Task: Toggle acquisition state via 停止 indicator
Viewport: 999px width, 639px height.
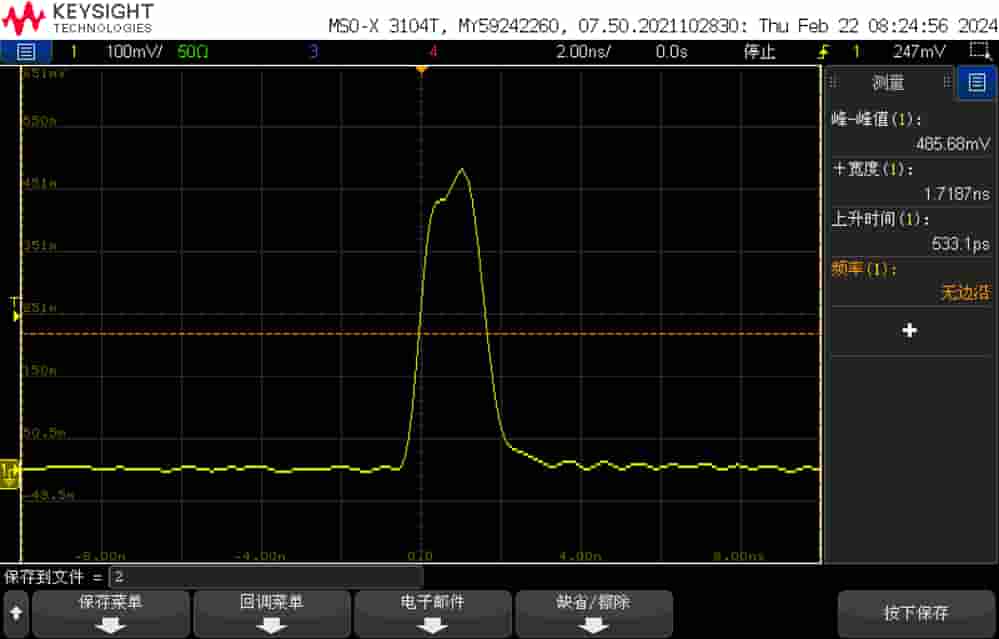Action: click(760, 51)
